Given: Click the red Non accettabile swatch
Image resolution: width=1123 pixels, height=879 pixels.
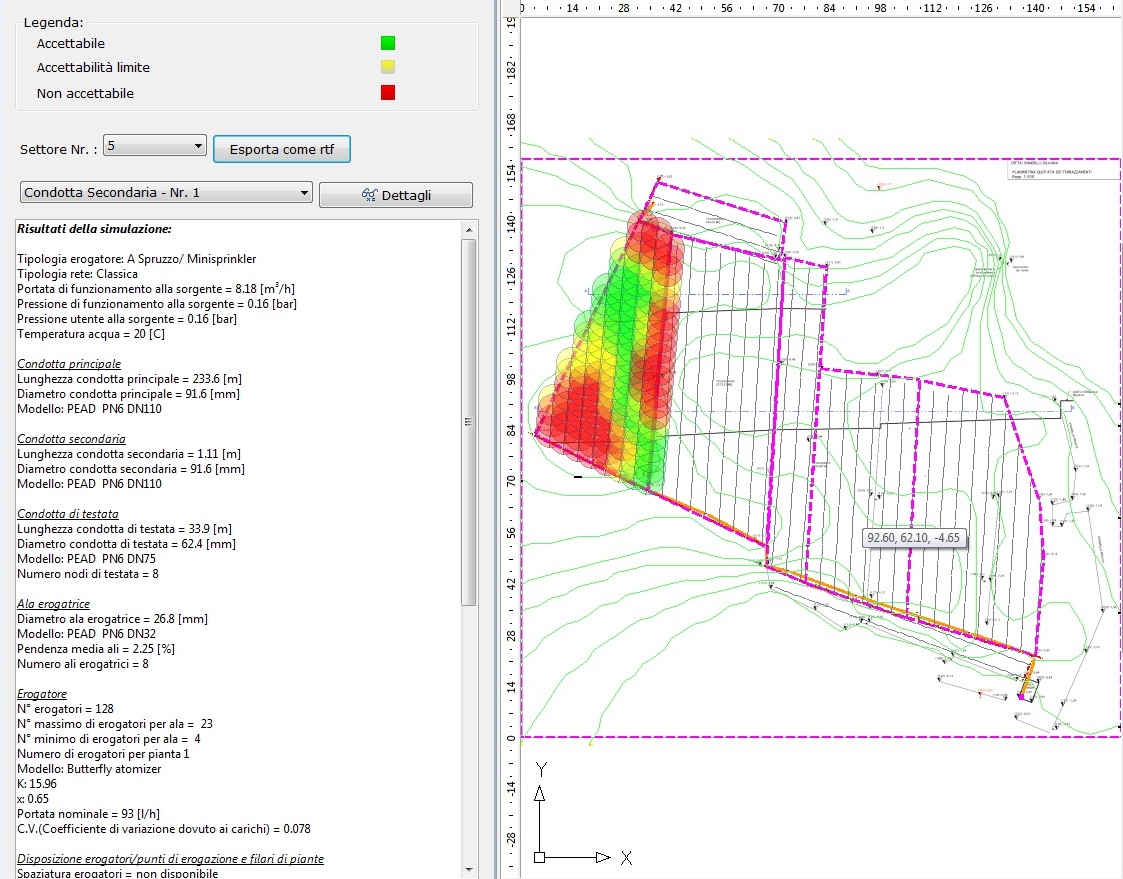Looking at the screenshot, I should tap(388, 93).
